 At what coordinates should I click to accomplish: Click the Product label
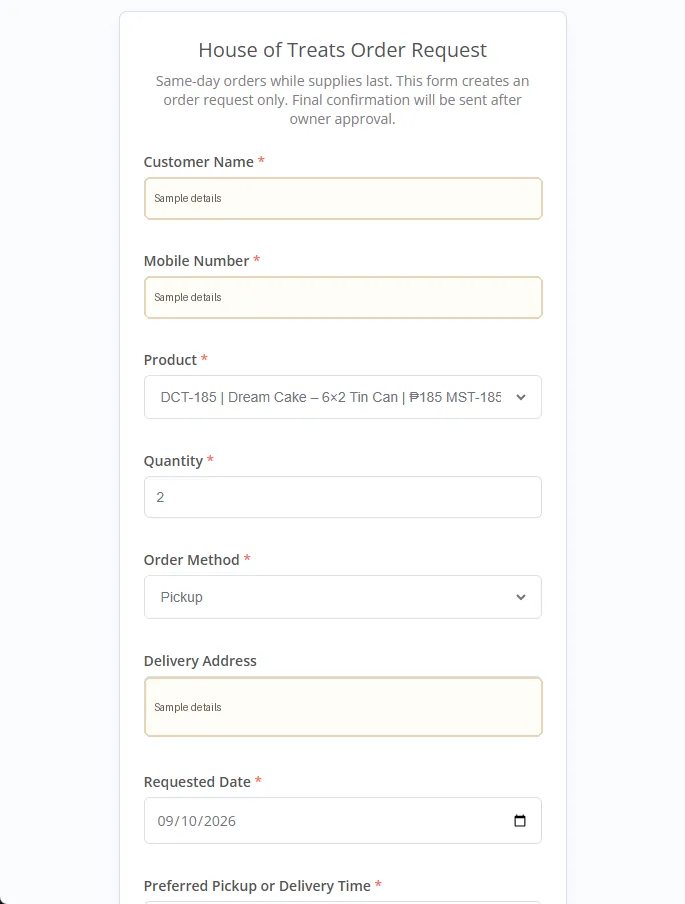point(170,360)
